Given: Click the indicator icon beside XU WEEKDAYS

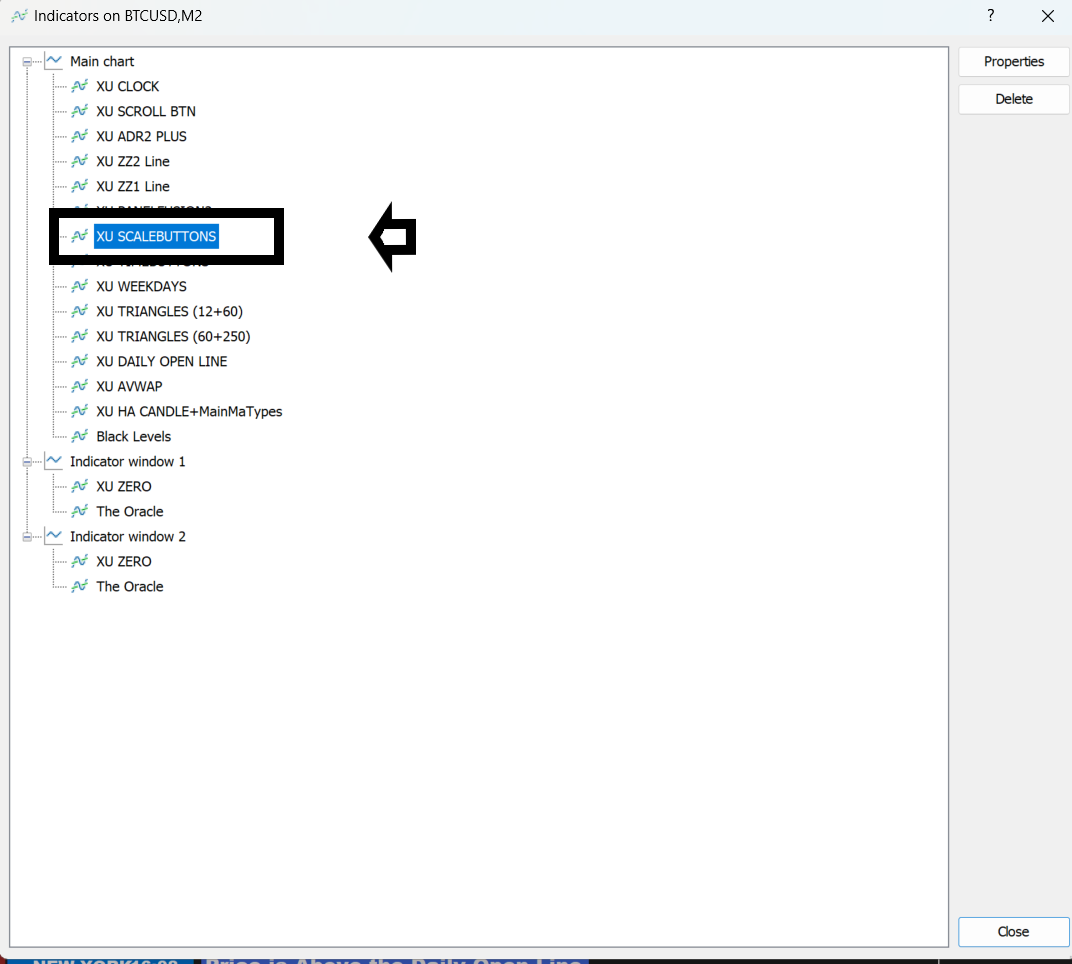Looking at the screenshot, I should coord(79,286).
